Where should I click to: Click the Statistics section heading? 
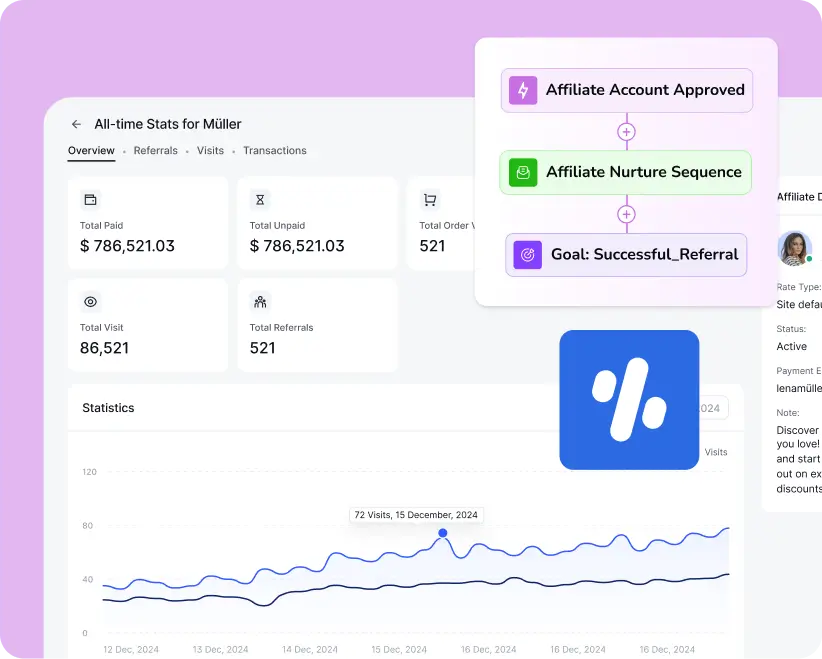pos(108,408)
